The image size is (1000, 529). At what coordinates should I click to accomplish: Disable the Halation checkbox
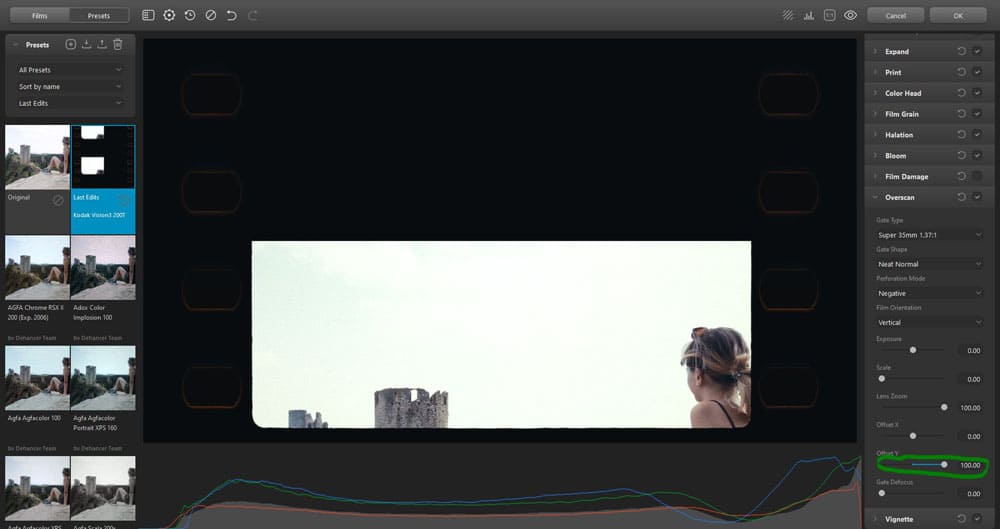pos(977,135)
